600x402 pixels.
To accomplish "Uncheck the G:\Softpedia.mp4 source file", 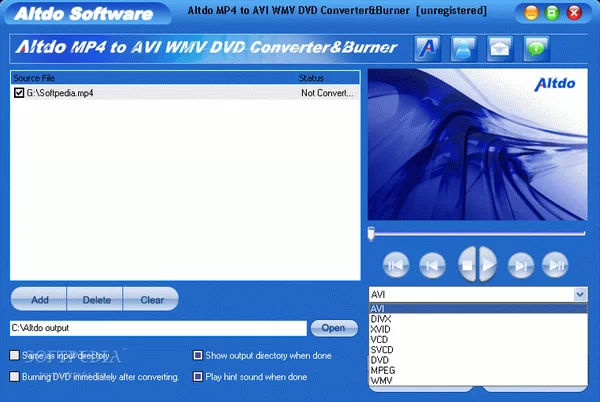I will tap(19, 93).
